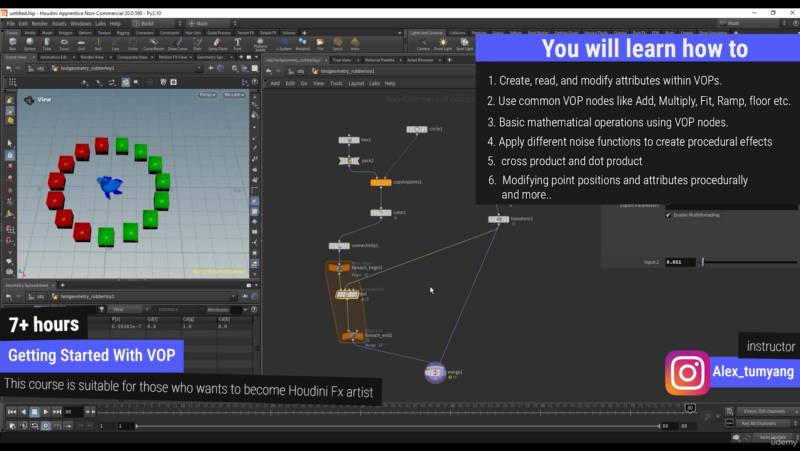Open the No cam camera dropdown

pos(234,95)
